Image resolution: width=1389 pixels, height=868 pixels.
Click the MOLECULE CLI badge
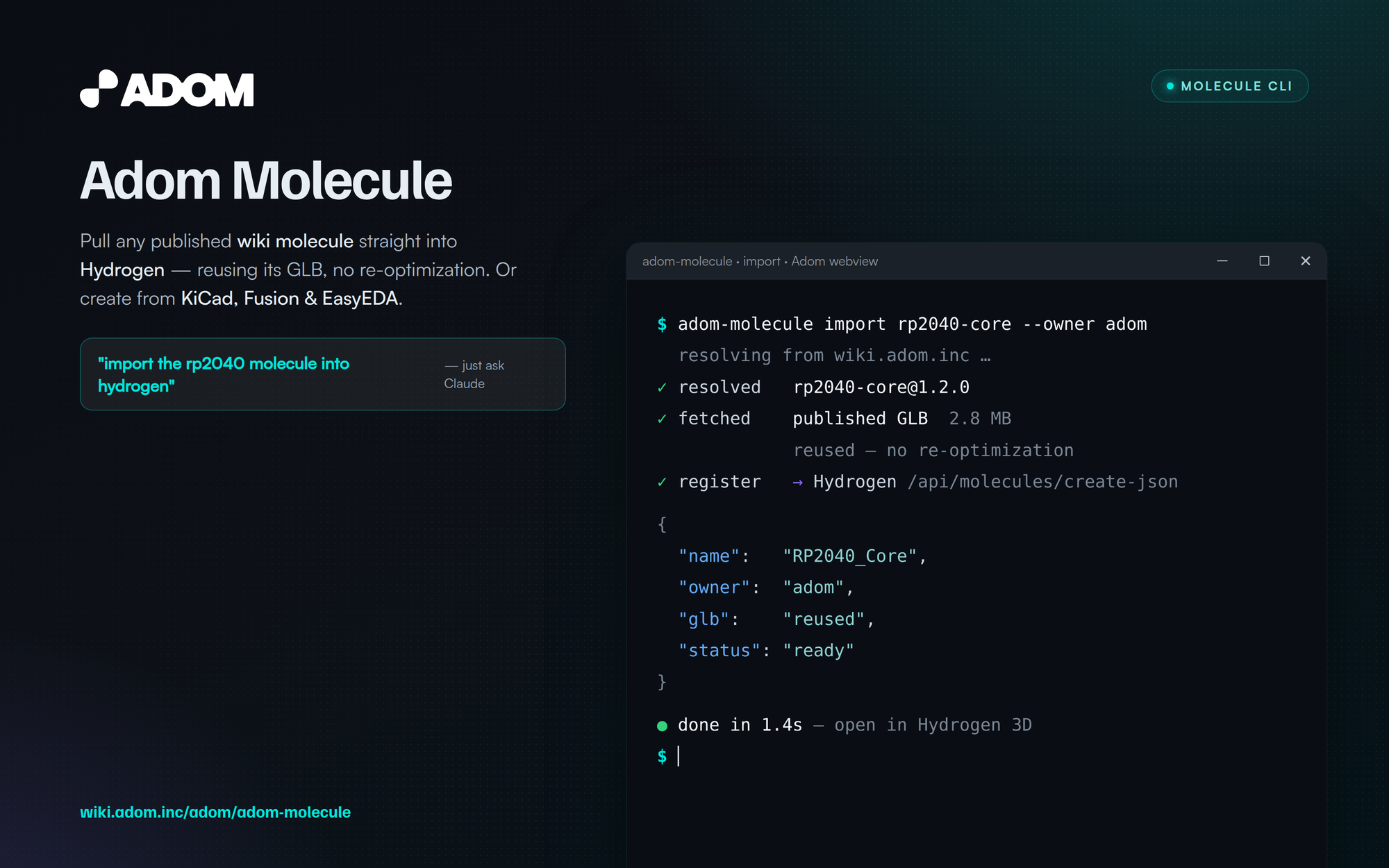coord(1229,86)
